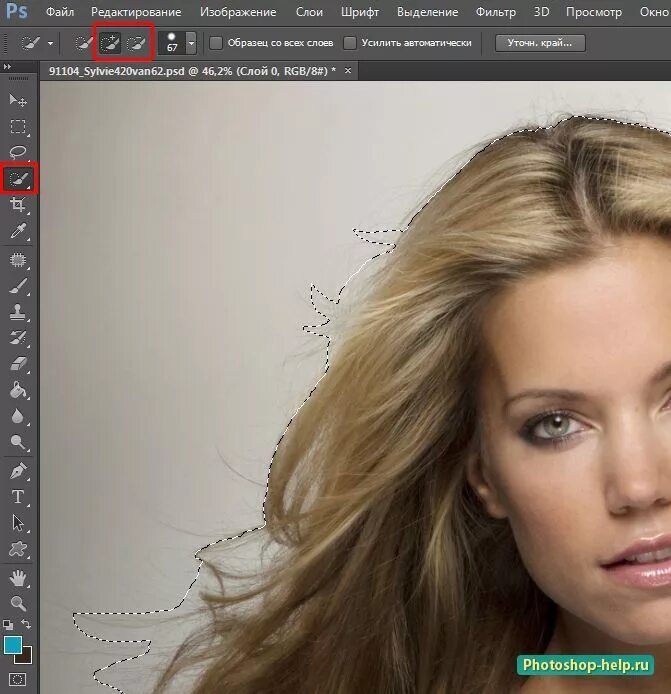Viewport: 671px width, 694px height.
Task: Enable 'Образец со всех слоев' checkbox
Action: 216,43
